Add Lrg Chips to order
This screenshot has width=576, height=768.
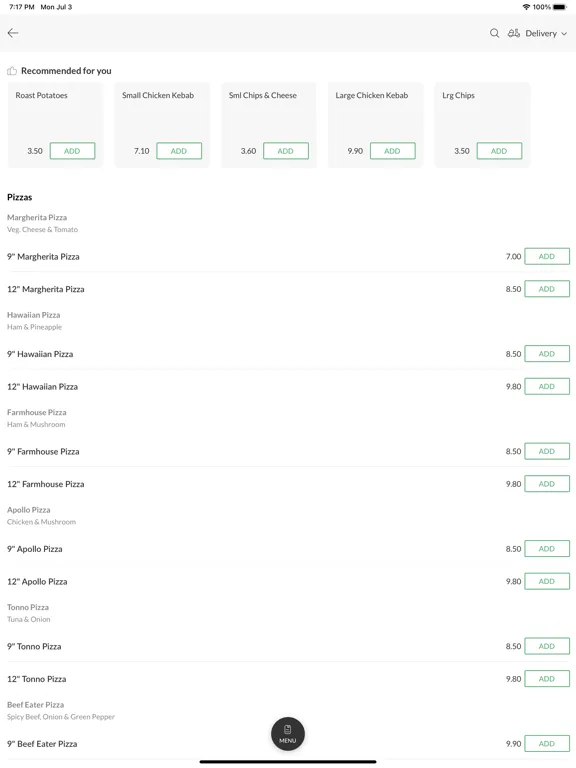499,151
